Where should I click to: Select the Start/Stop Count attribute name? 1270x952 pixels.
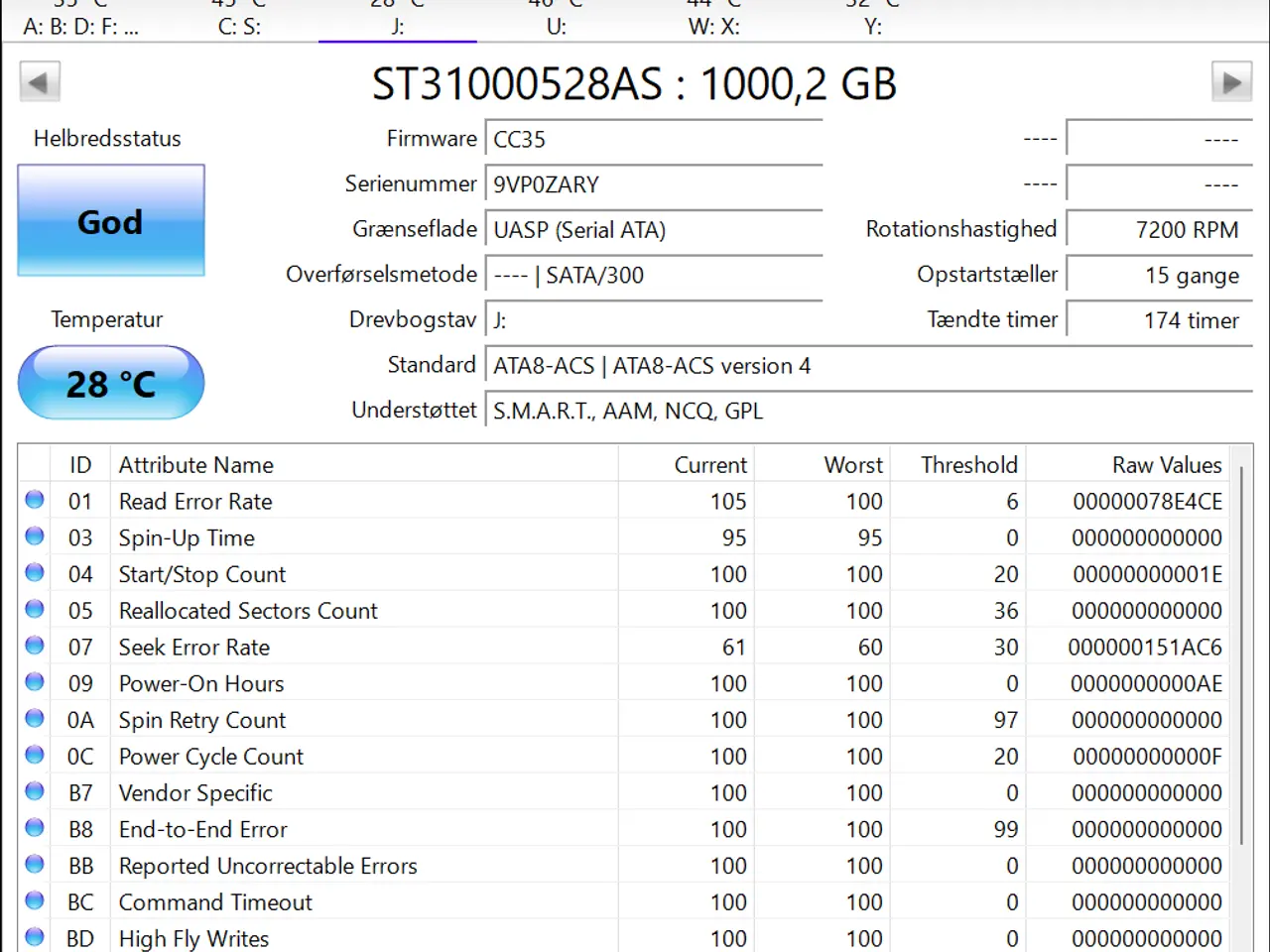click(x=201, y=574)
